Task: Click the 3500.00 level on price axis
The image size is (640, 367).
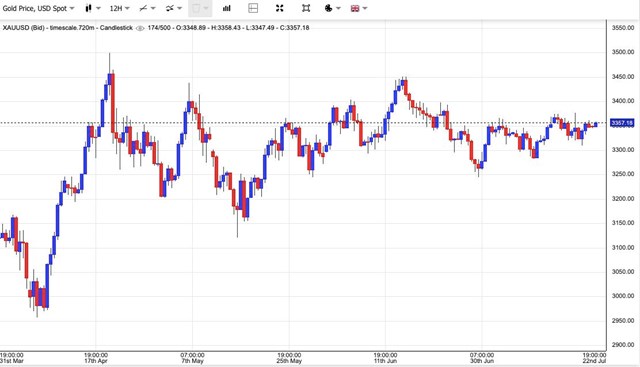Action: pyautogui.click(x=622, y=52)
